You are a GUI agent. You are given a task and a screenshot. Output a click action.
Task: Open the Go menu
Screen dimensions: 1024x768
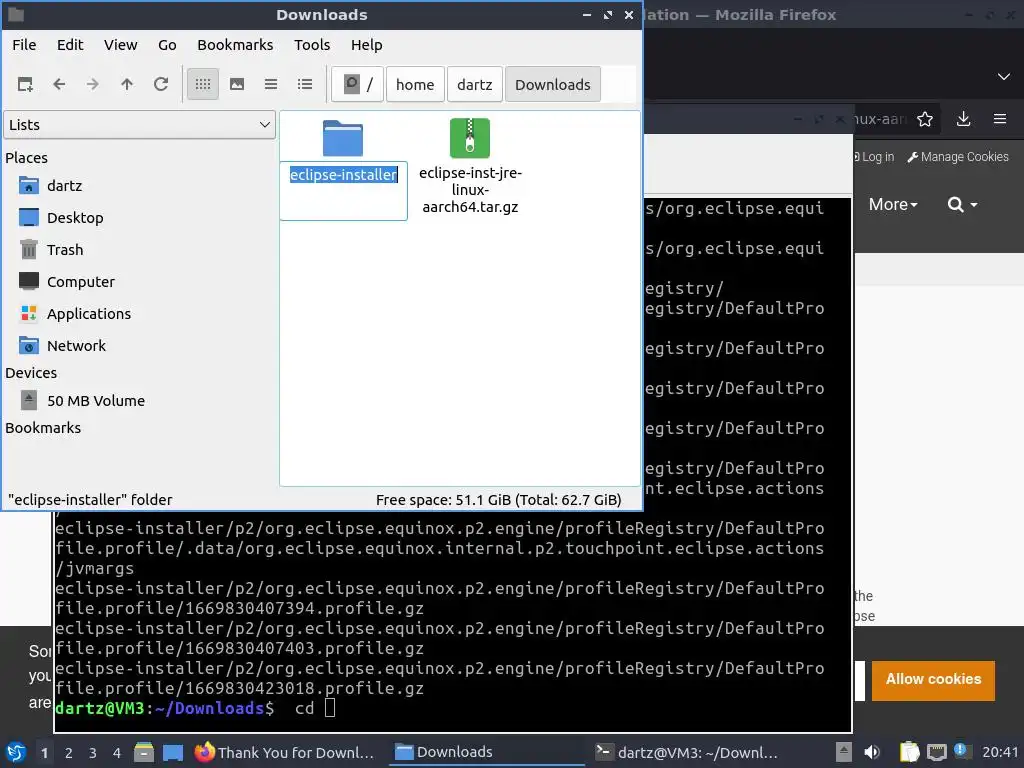click(x=167, y=45)
